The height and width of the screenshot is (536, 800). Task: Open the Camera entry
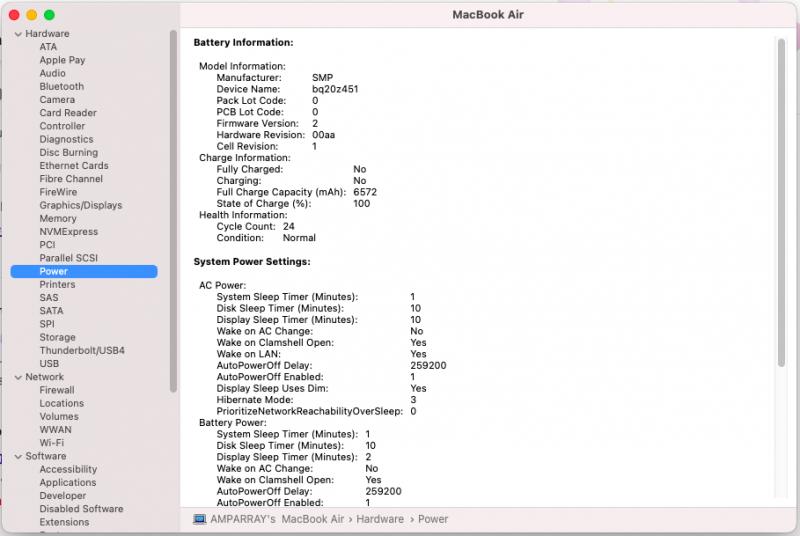pos(57,100)
